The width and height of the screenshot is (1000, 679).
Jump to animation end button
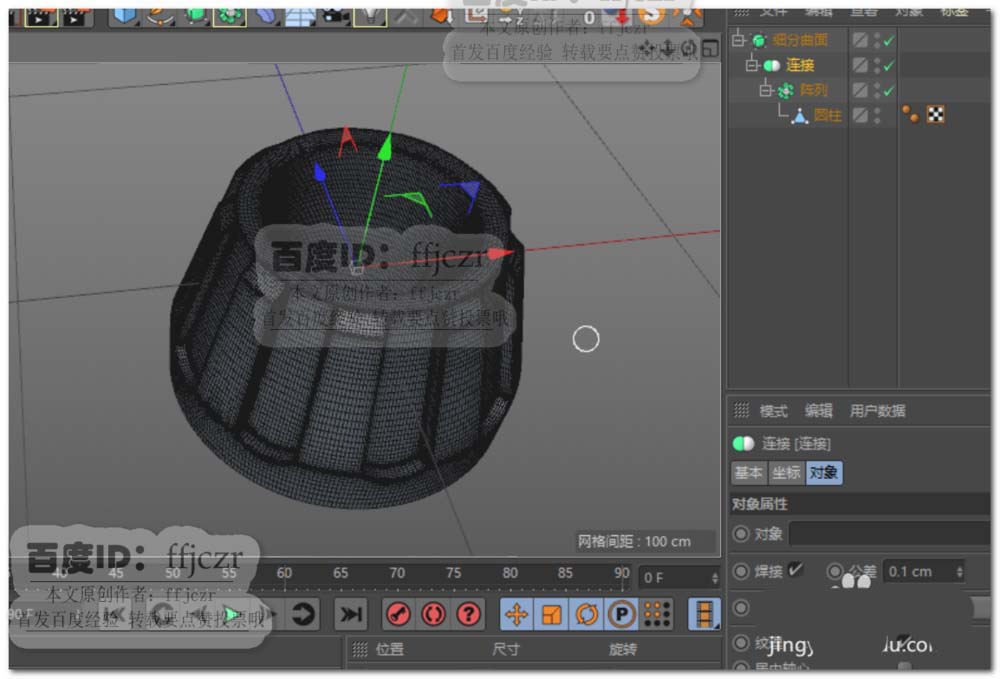coord(350,614)
